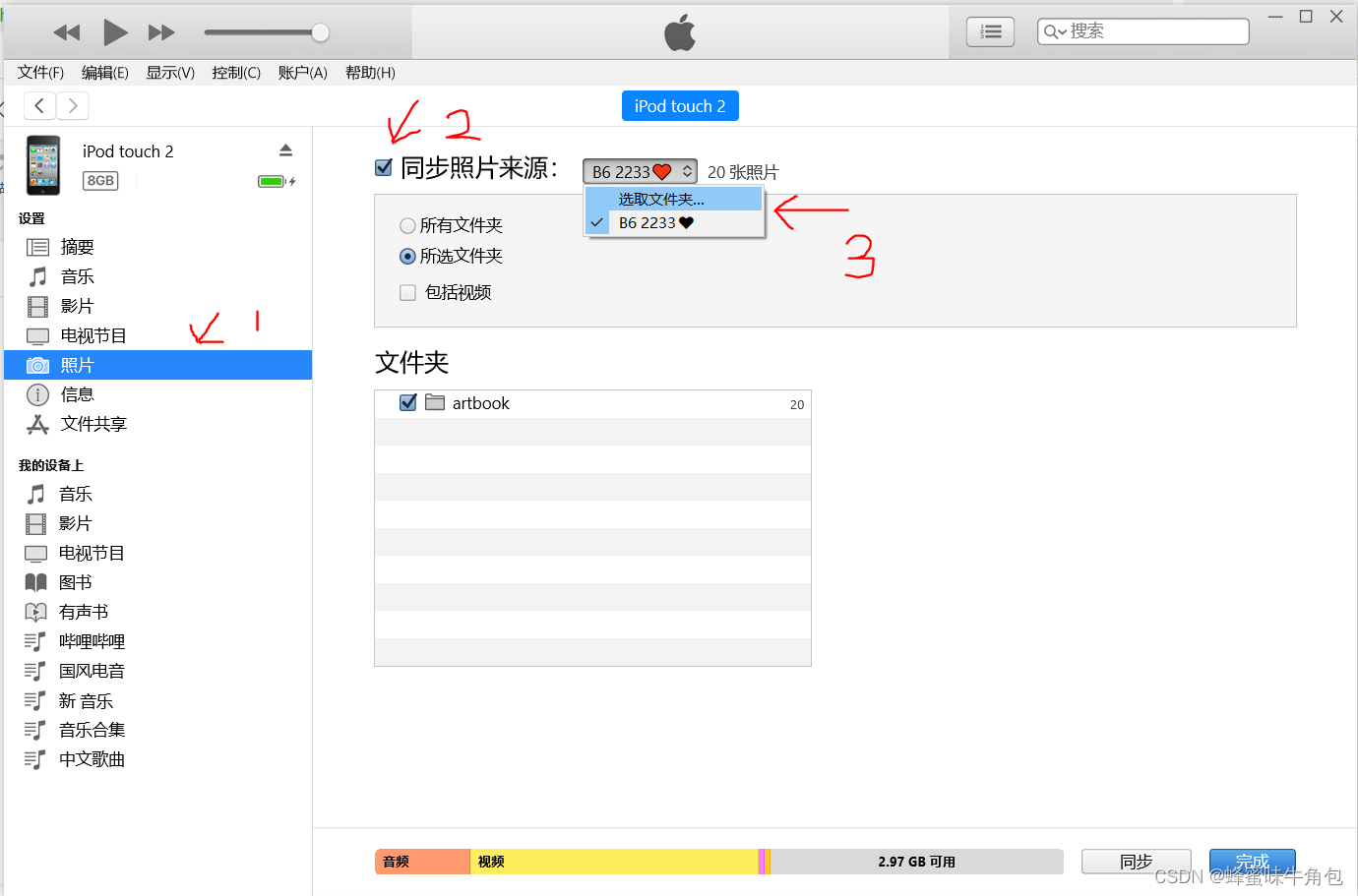Select 电视节目 screen icon under 设置

pyautogui.click(x=37, y=336)
